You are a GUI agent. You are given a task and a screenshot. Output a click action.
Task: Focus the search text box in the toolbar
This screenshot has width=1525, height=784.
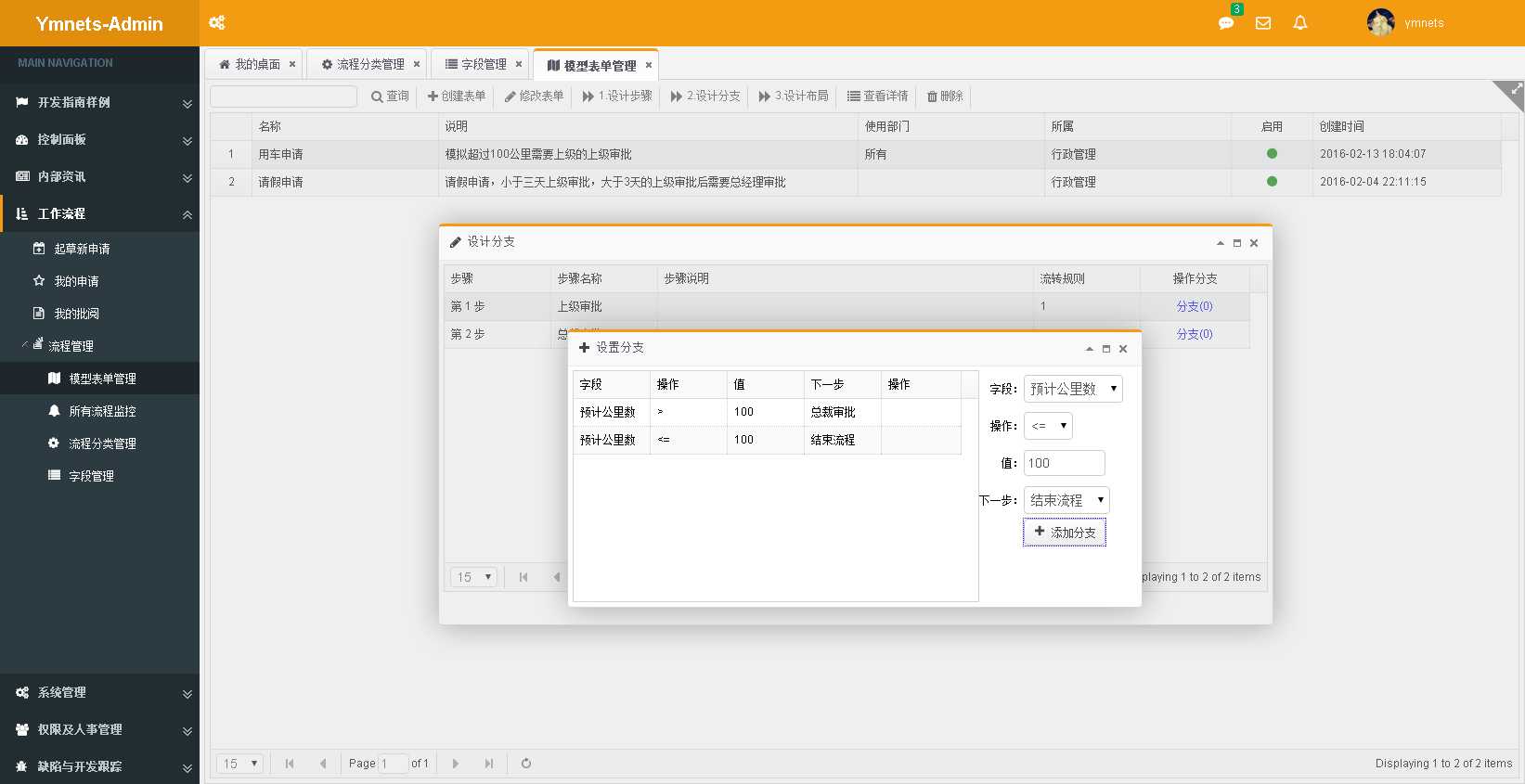pos(283,96)
